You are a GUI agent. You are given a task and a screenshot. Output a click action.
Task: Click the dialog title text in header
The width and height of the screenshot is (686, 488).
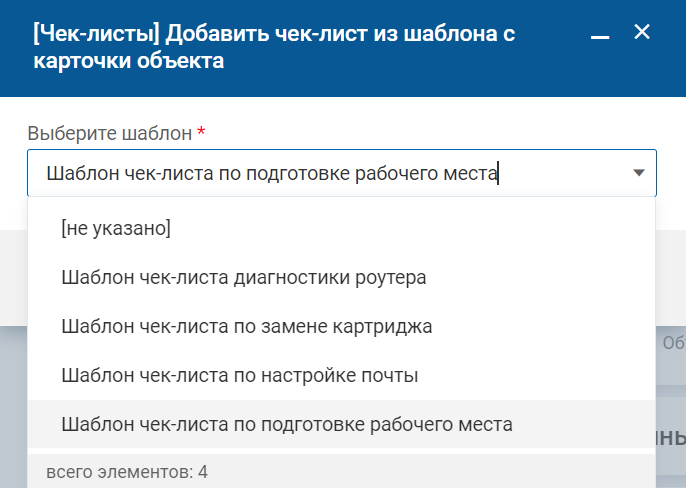[273, 47]
